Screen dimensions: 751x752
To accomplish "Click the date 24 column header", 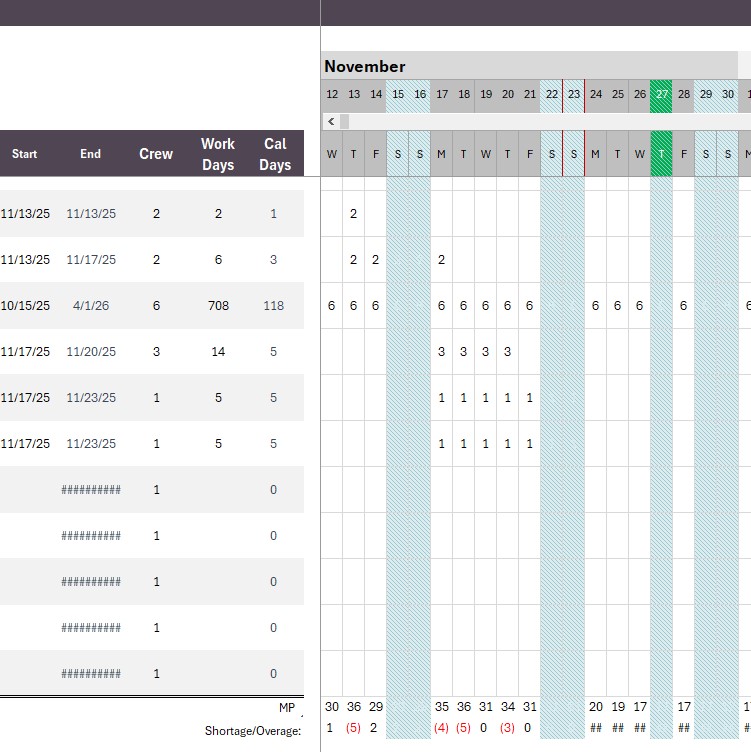I will tap(596, 94).
